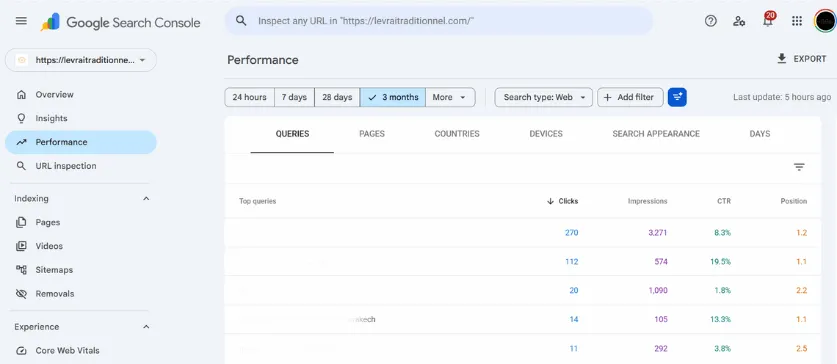Image resolution: width=837 pixels, height=364 pixels.
Task: Open the Search type: Web dropdown
Action: tap(543, 97)
